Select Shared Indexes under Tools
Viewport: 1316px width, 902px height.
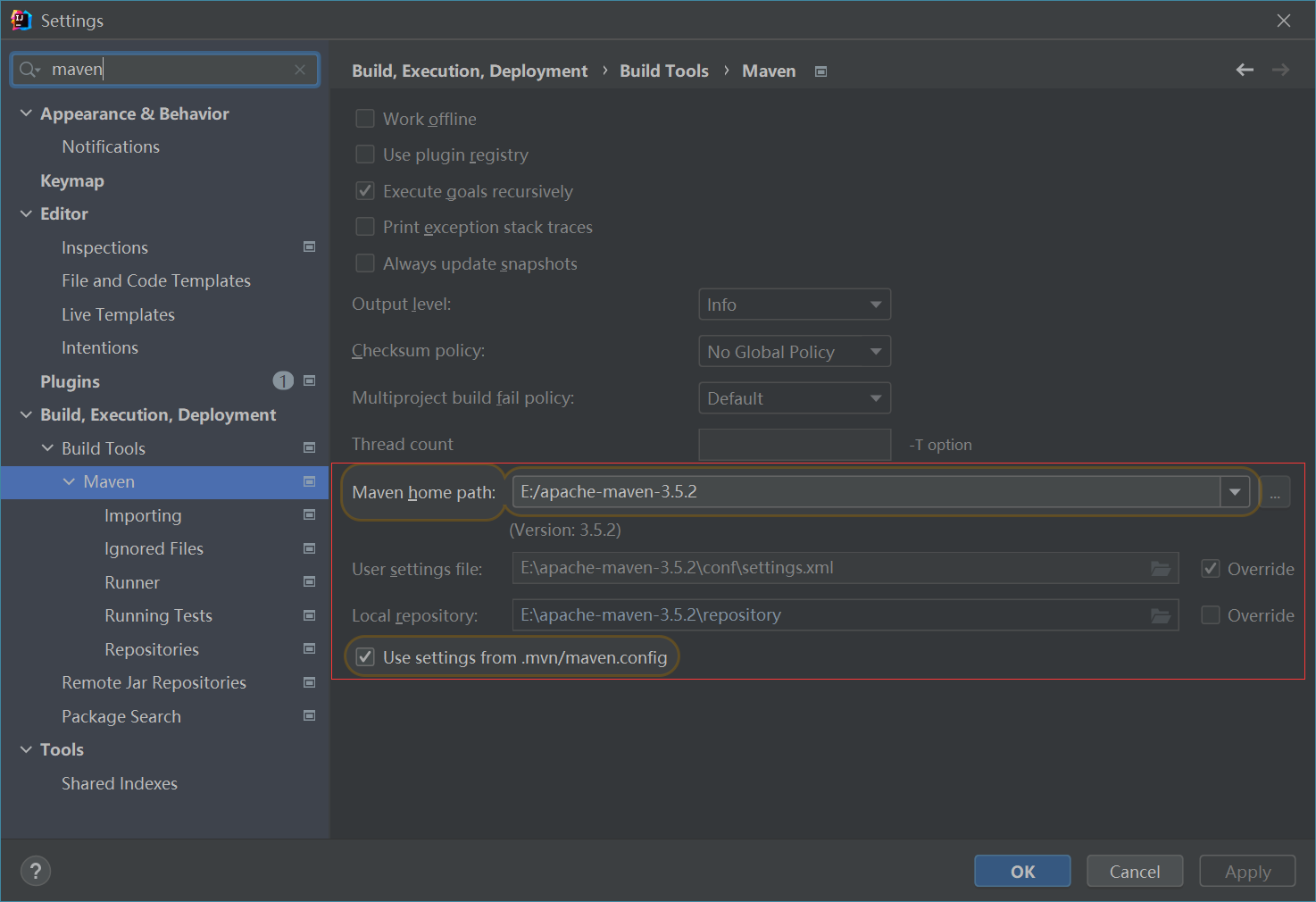pos(120,783)
